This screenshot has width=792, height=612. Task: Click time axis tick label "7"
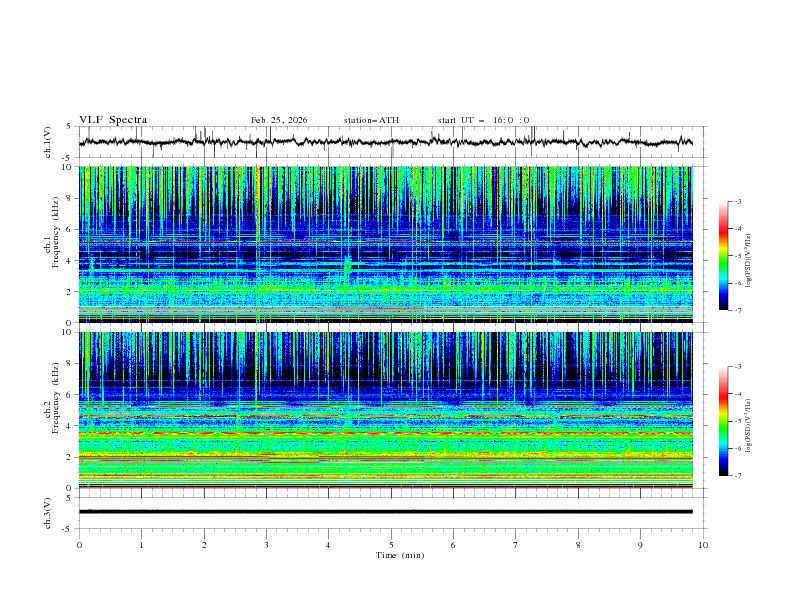click(x=516, y=545)
